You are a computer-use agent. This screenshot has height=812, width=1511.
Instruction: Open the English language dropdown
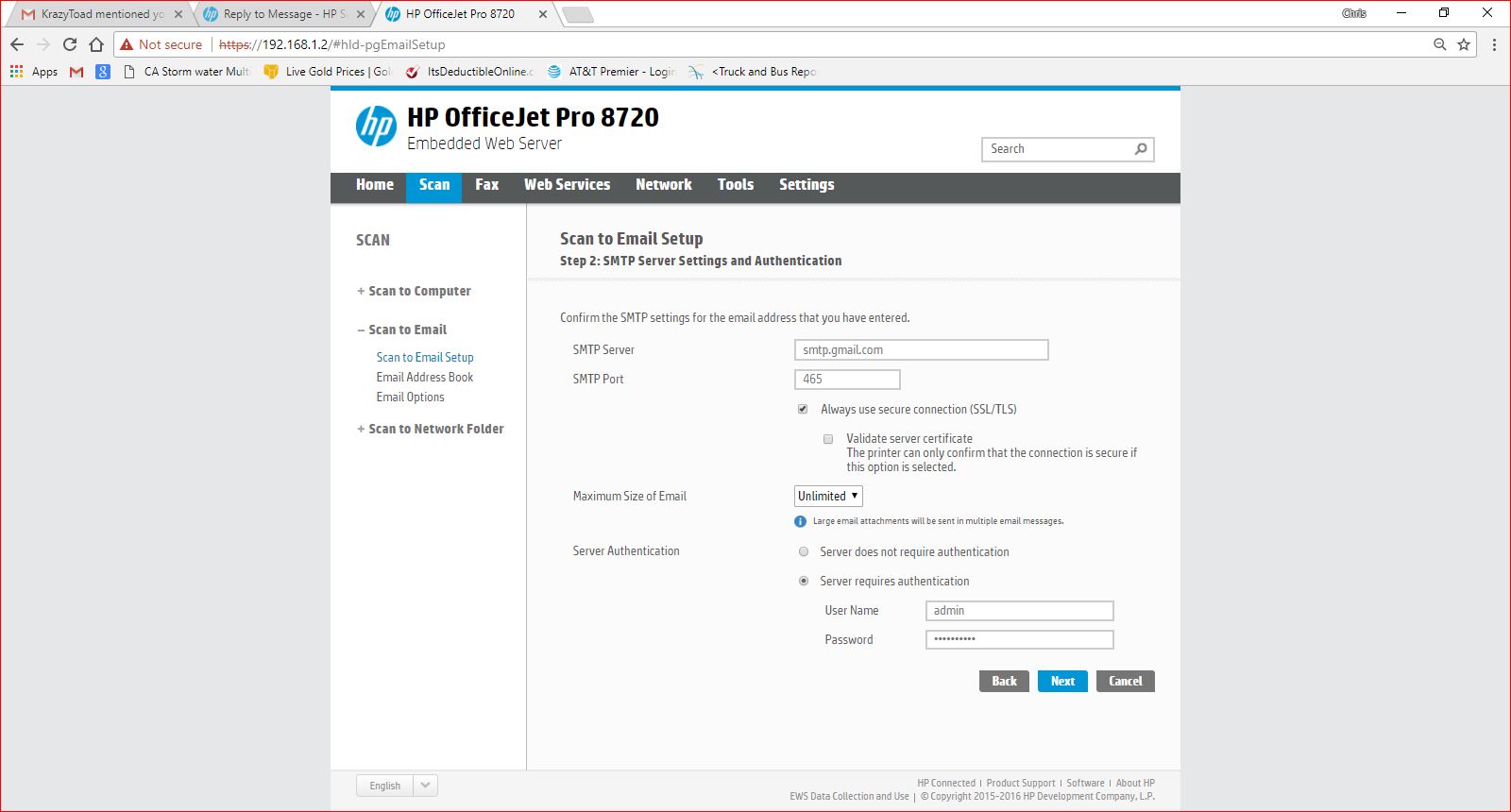coord(425,786)
